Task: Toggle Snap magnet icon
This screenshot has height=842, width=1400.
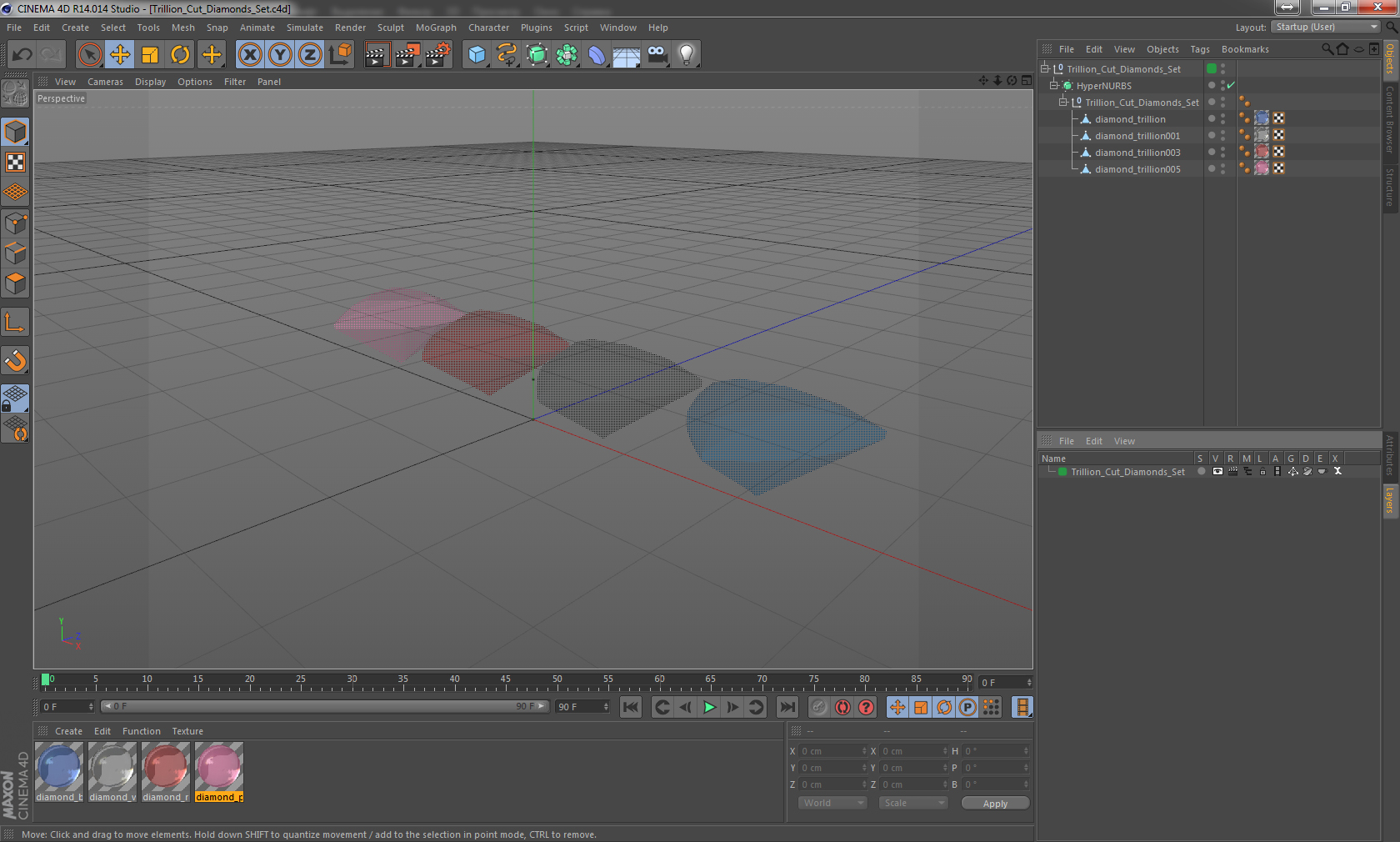Action: pyautogui.click(x=15, y=361)
